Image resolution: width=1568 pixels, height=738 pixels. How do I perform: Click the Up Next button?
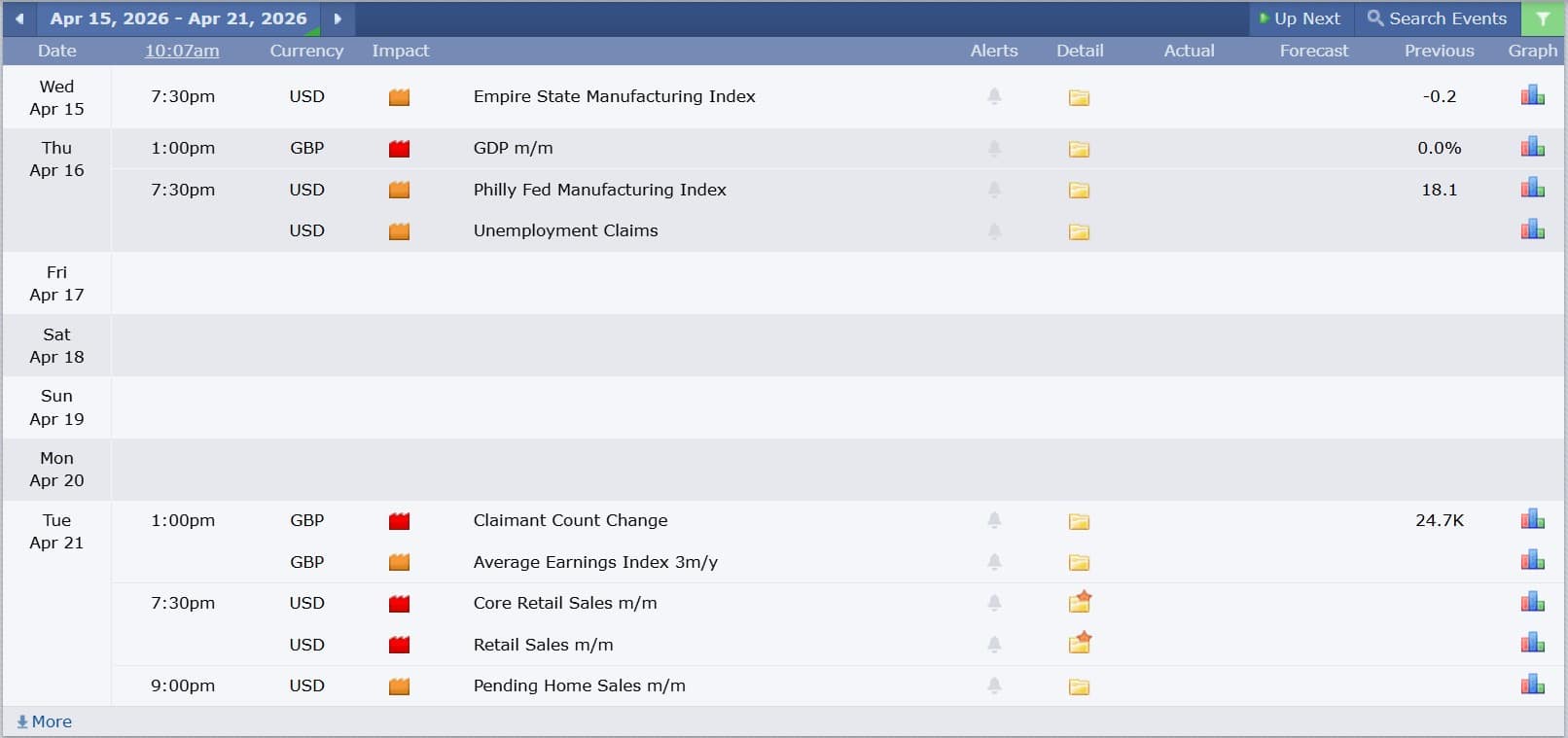click(1300, 18)
